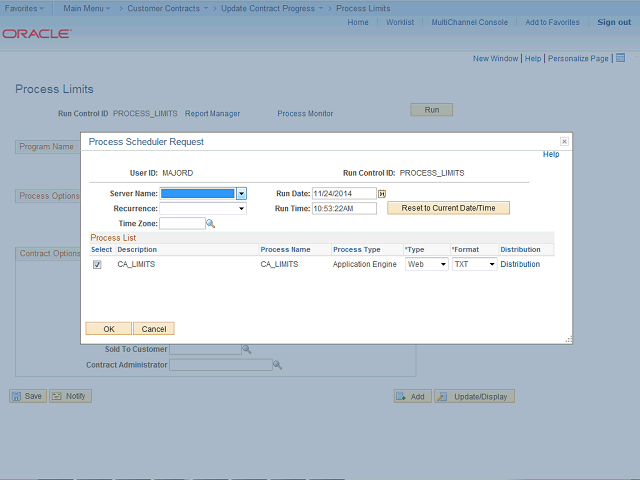Open the Main Menu navigation
The height and width of the screenshot is (480, 640).
tap(86, 8)
